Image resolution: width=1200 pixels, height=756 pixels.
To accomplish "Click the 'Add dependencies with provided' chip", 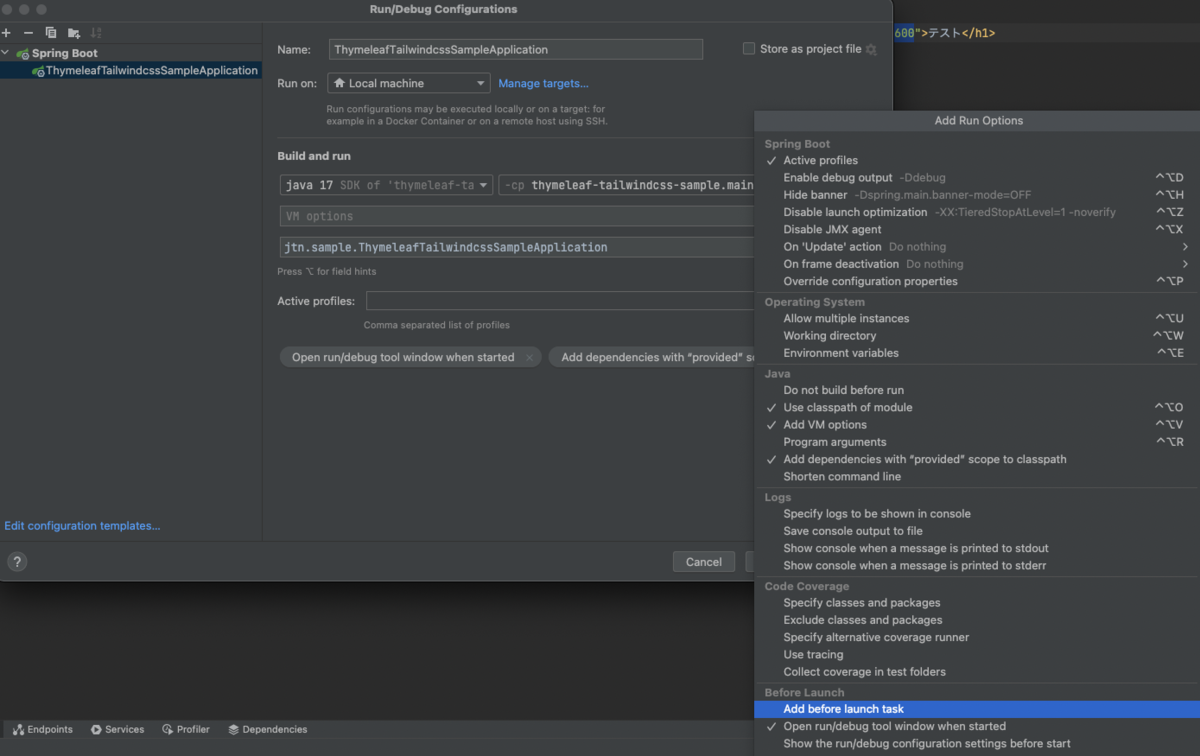I will (x=652, y=357).
